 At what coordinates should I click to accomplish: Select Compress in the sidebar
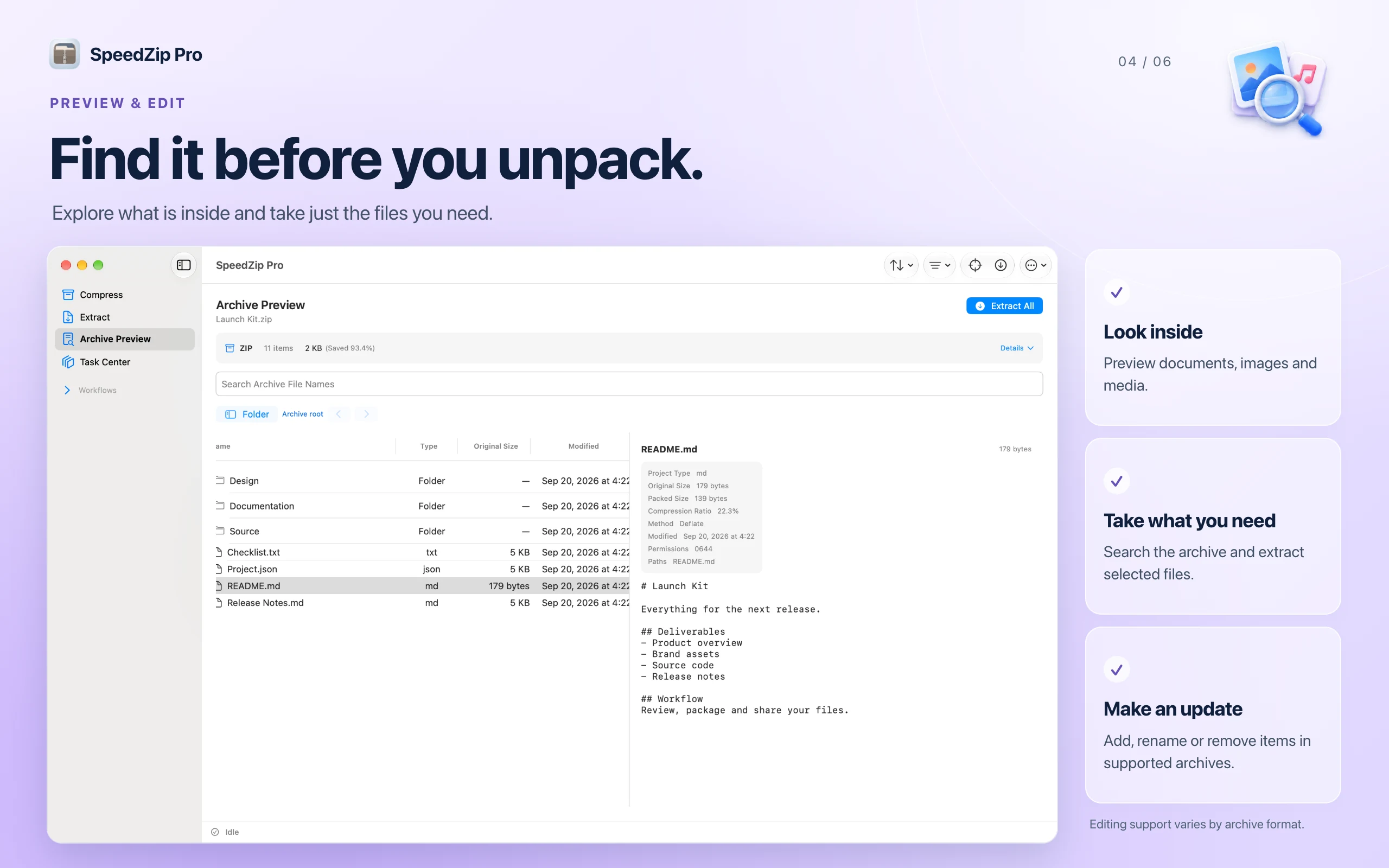point(125,295)
